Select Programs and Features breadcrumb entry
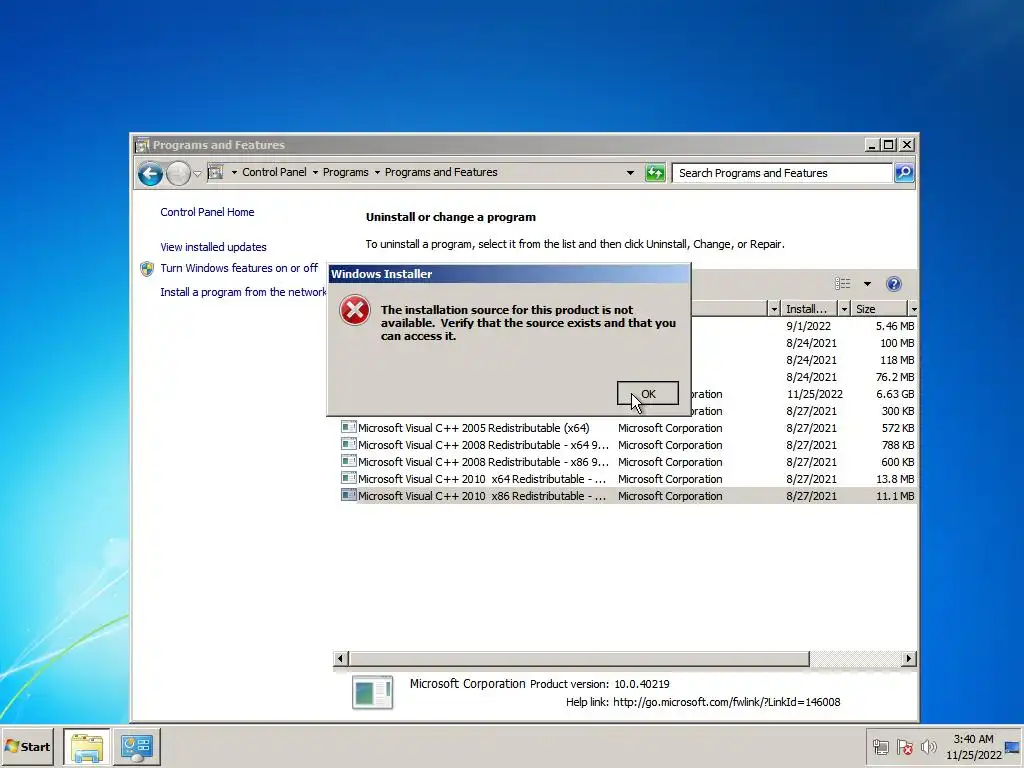Viewport: 1024px width, 768px height. tap(441, 172)
